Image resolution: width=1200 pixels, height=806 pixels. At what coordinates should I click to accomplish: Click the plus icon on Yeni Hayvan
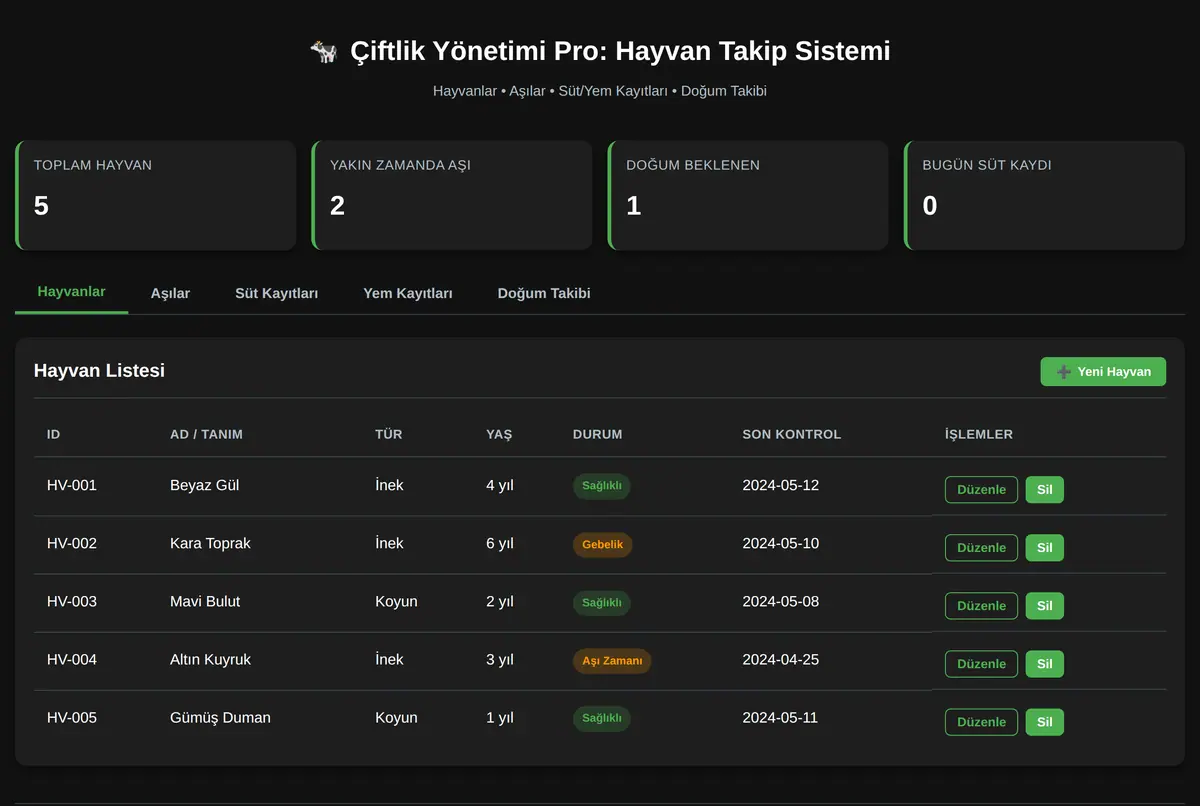[1064, 372]
